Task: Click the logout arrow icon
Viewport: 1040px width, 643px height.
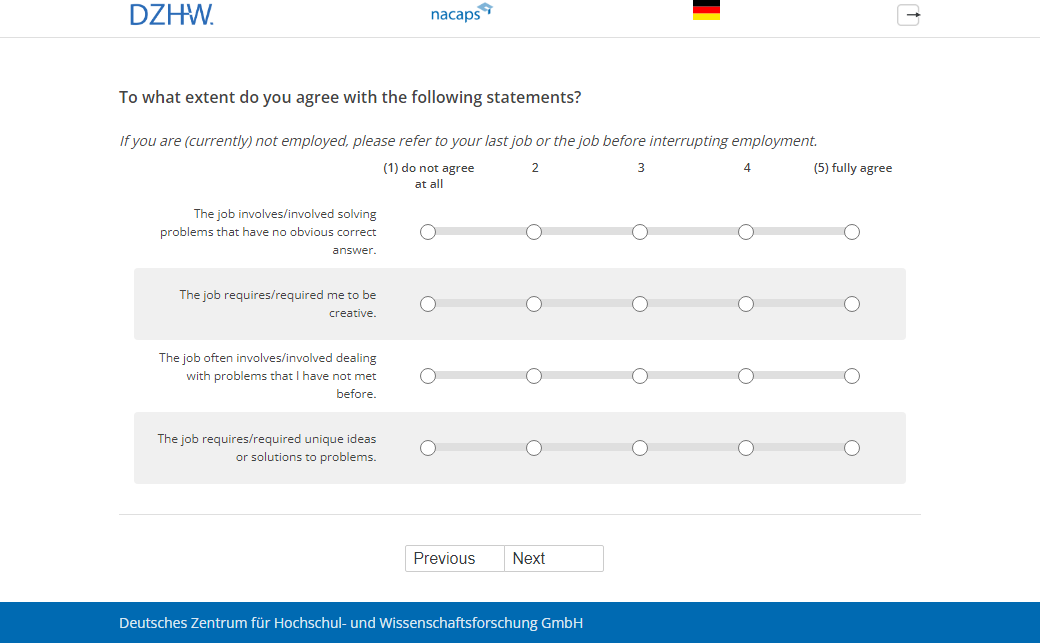Action: [x=908, y=15]
